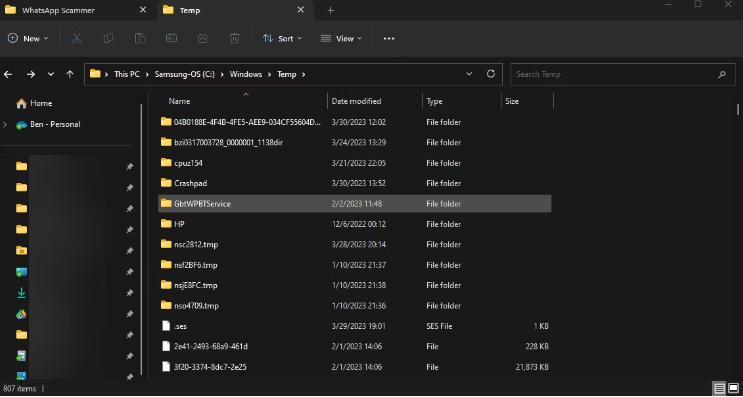Click OneDrive cloud icon Ben - Personal
The height and width of the screenshot is (397, 743).
coord(21,125)
